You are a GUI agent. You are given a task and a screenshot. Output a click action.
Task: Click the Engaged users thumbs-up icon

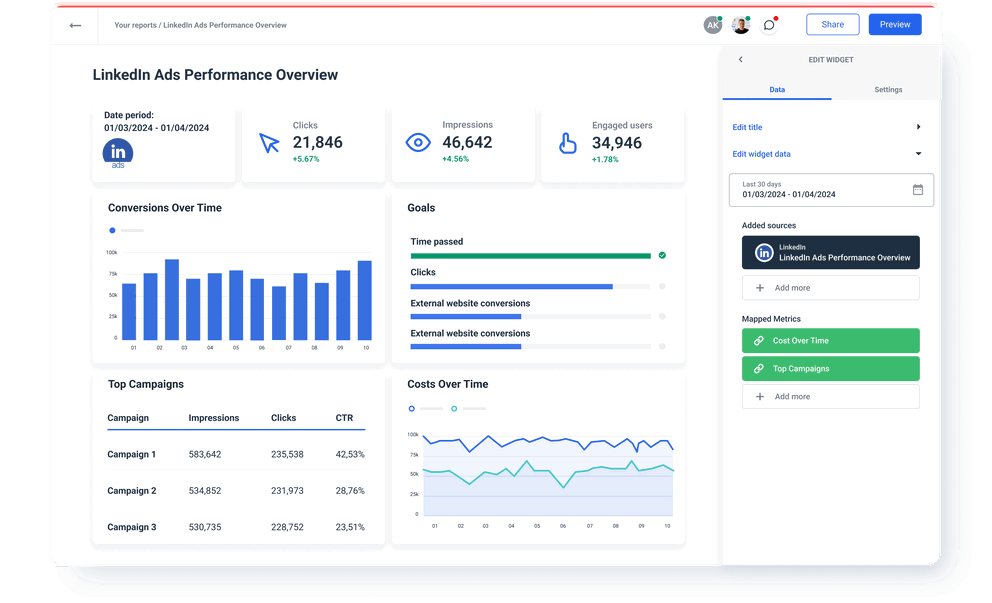(567, 143)
